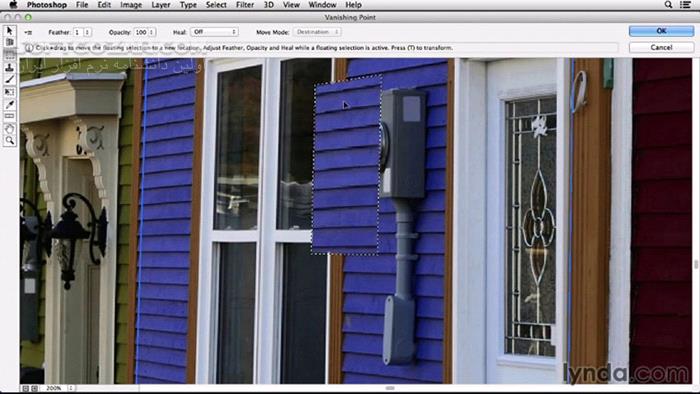The height and width of the screenshot is (394, 700).
Task: Open the Move Mode dropdown
Action: [x=317, y=32]
